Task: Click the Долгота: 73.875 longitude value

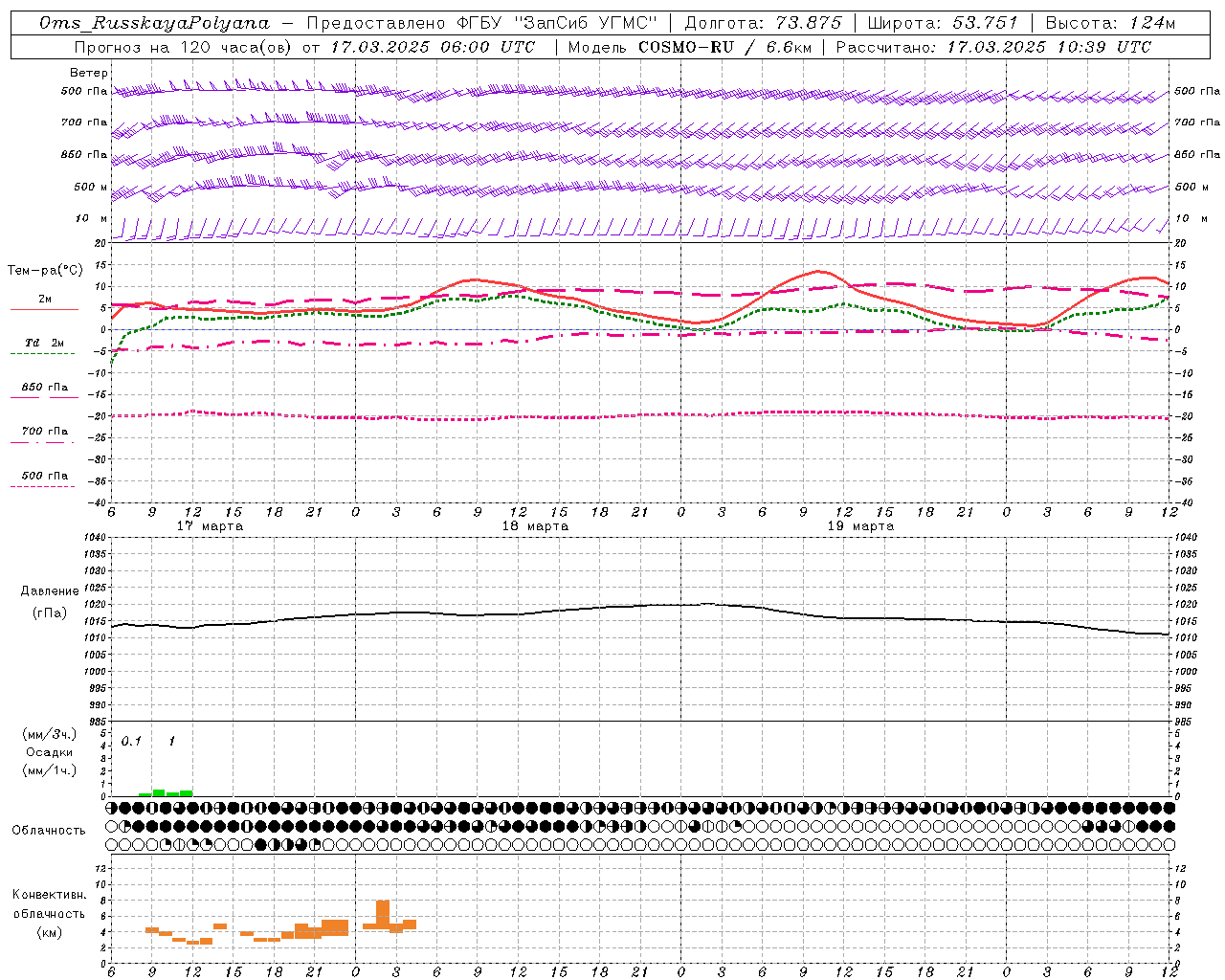Action: pos(764,23)
